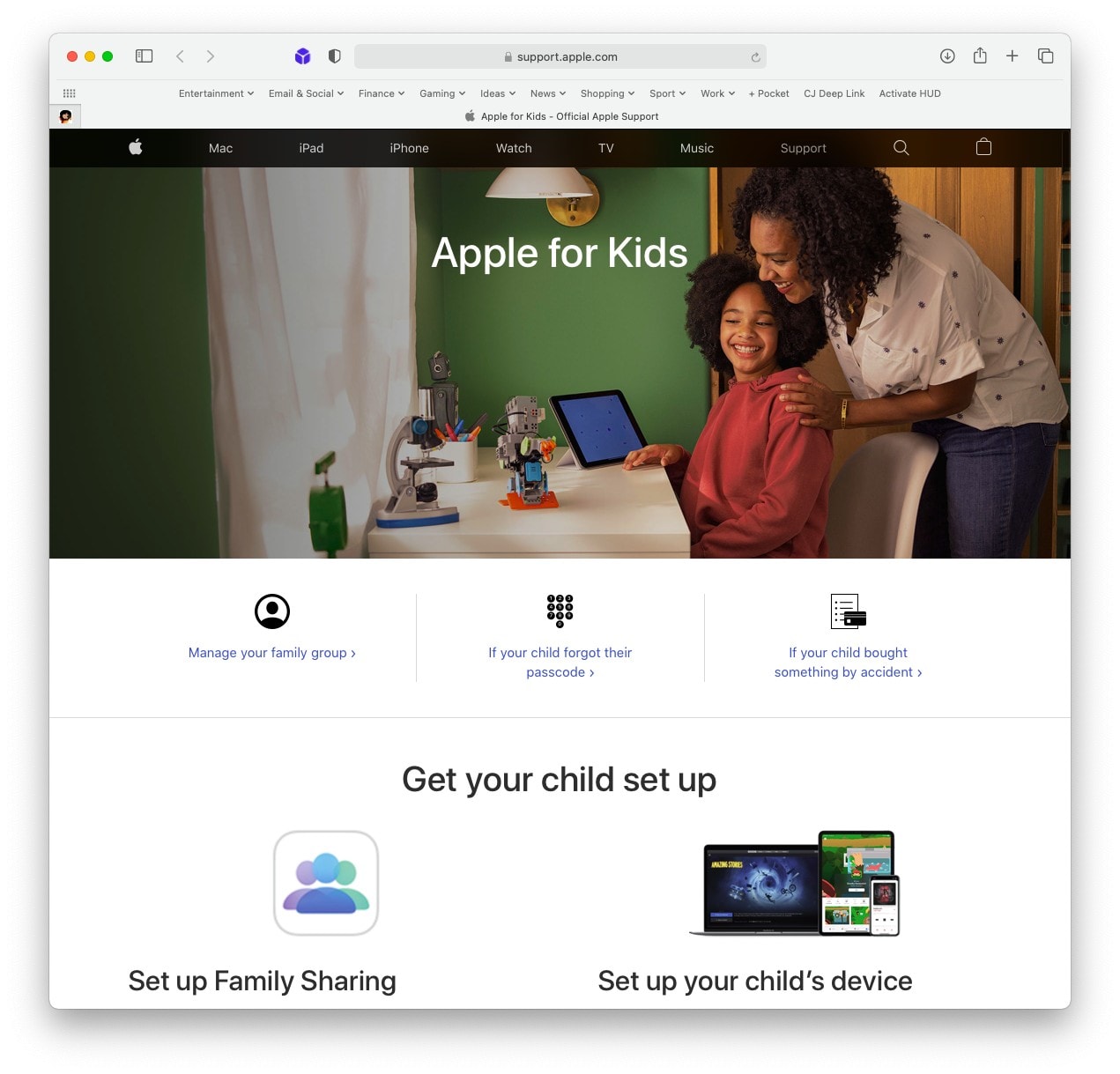Expand the Entertainment bookmarks folder
The image size is (1120, 1074).
216,93
